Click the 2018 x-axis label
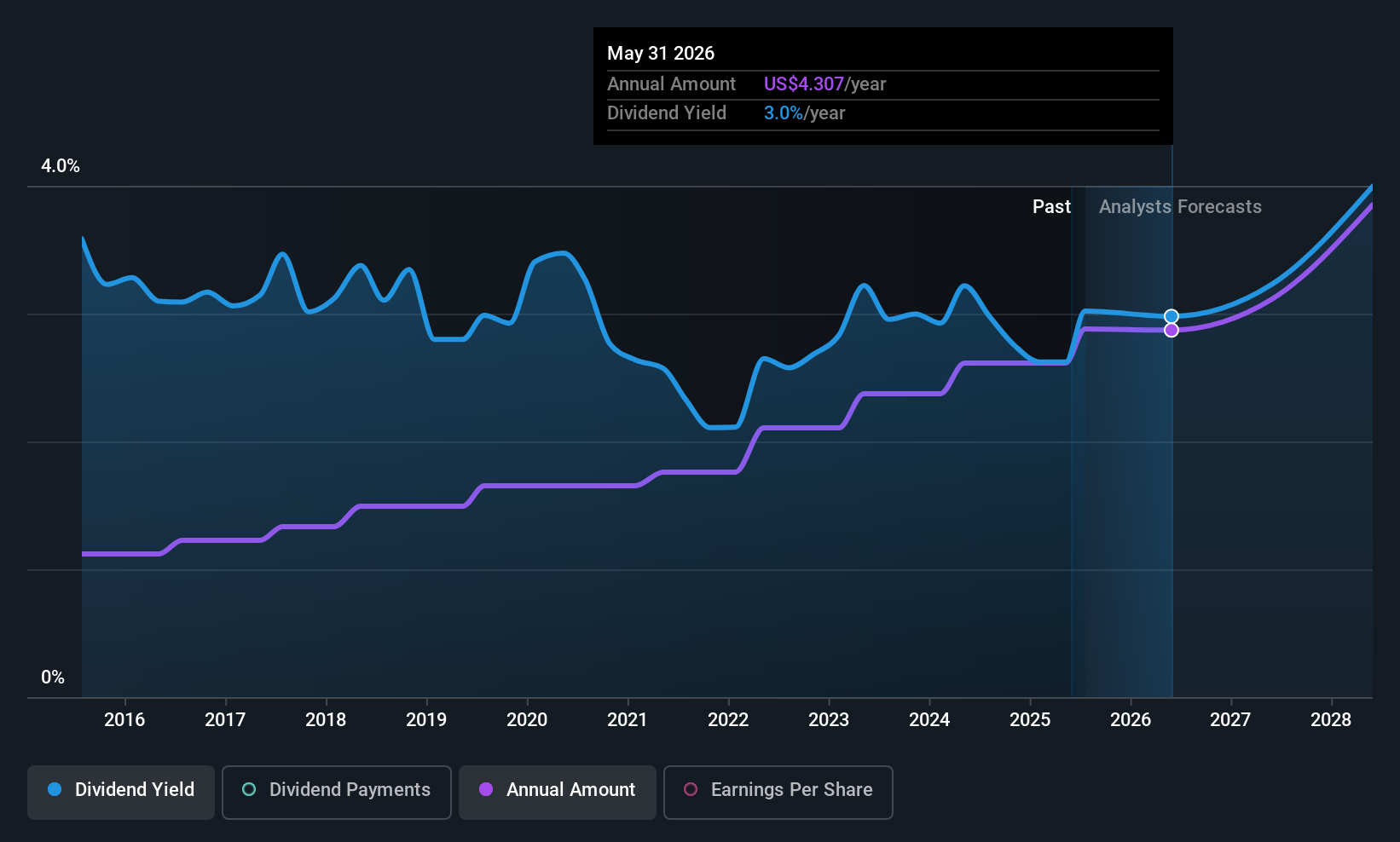 pyautogui.click(x=326, y=720)
